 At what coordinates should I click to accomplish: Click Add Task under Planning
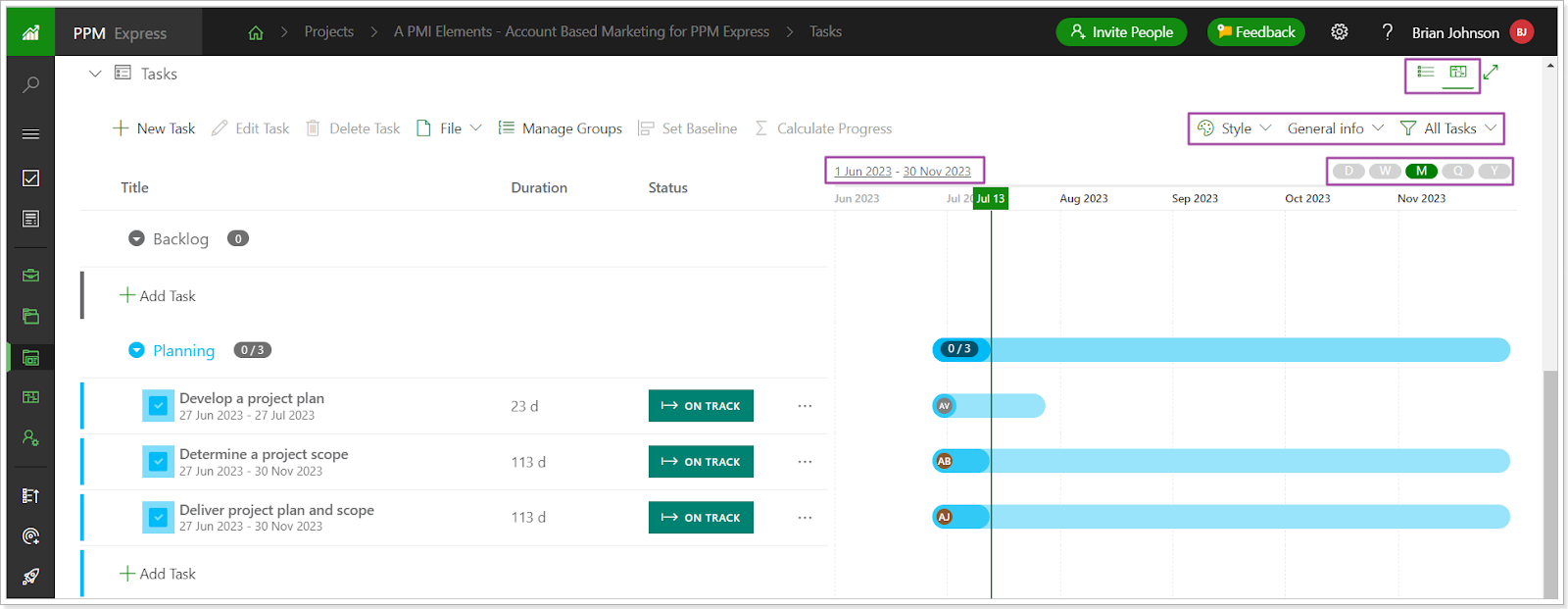(x=158, y=574)
